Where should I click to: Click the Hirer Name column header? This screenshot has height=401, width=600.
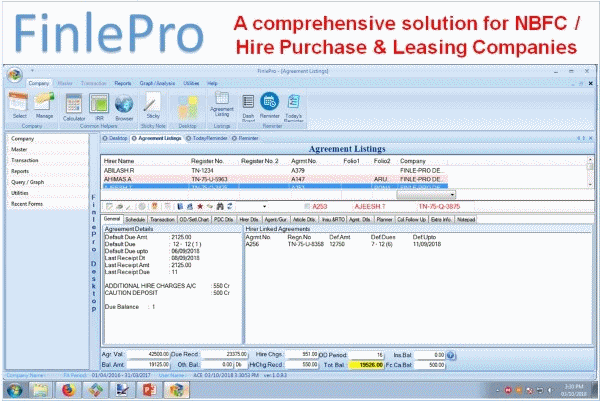point(119,161)
